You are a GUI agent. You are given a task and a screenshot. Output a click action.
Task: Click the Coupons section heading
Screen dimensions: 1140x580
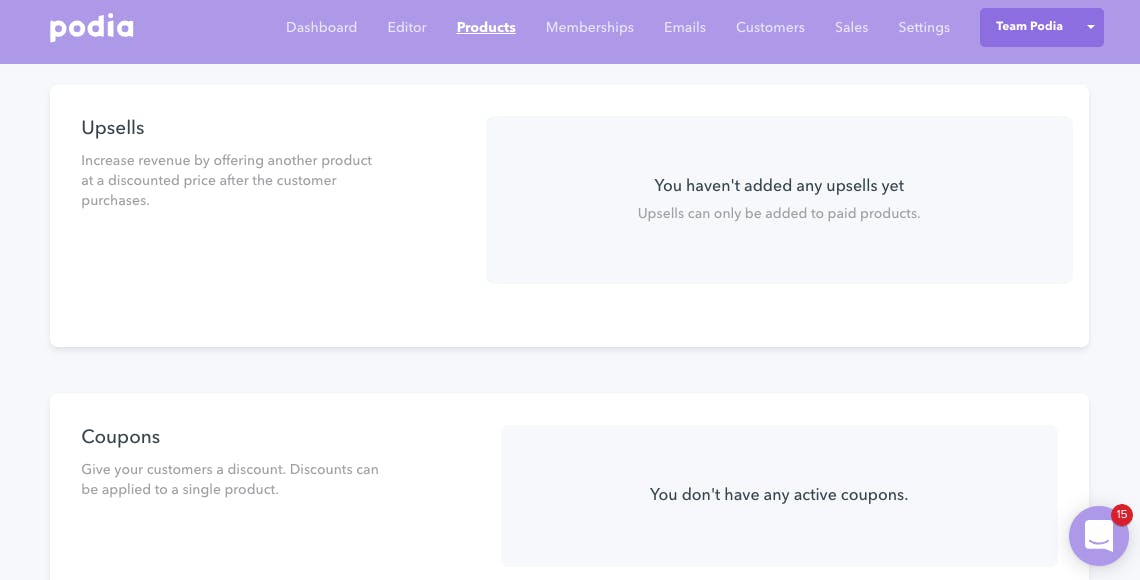tap(121, 437)
